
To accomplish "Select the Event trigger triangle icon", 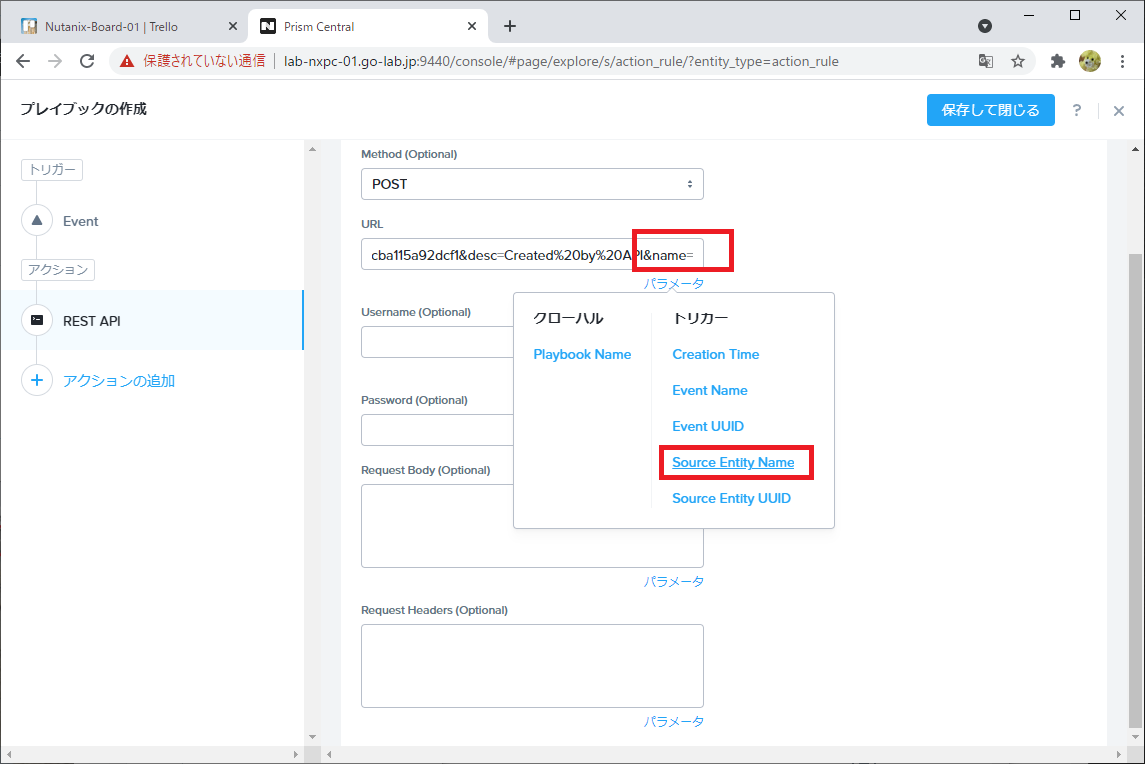I will pyautogui.click(x=37, y=221).
